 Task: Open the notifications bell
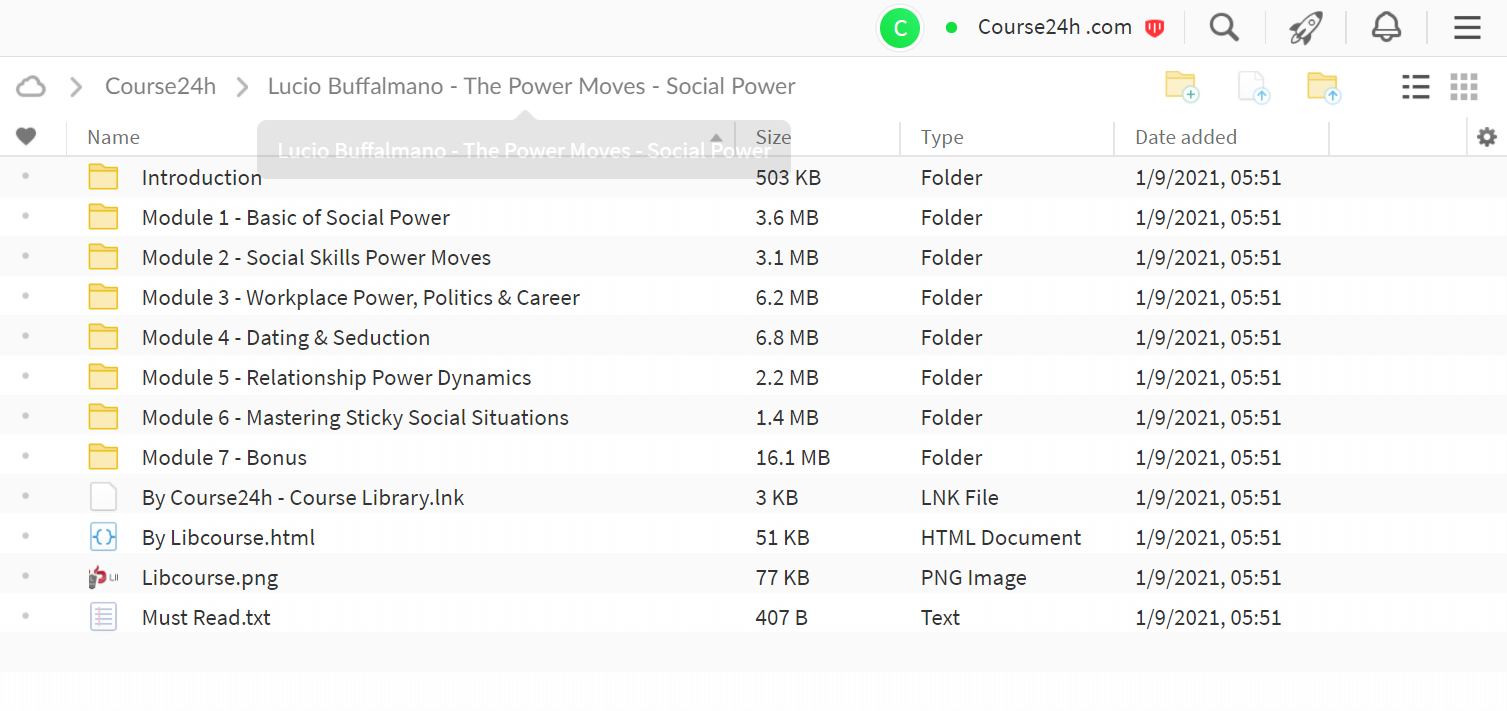pos(1386,27)
